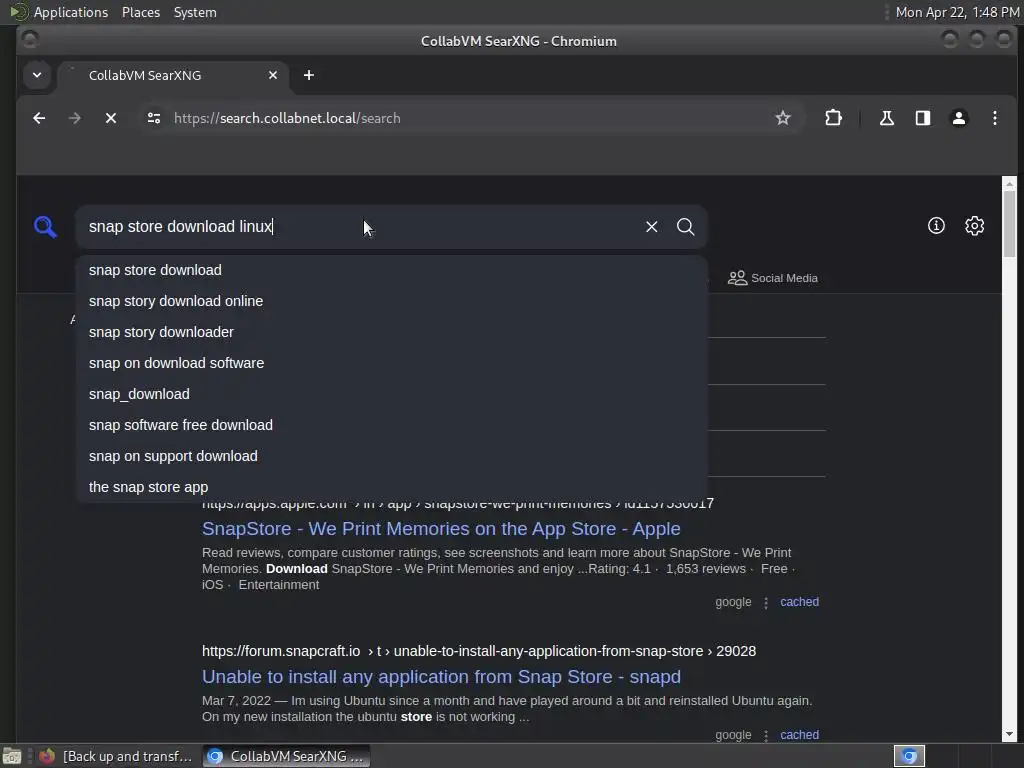This screenshot has height=768, width=1024.
Task: Open "Unable to install any application" result
Action: pyautogui.click(x=441, y=677)
